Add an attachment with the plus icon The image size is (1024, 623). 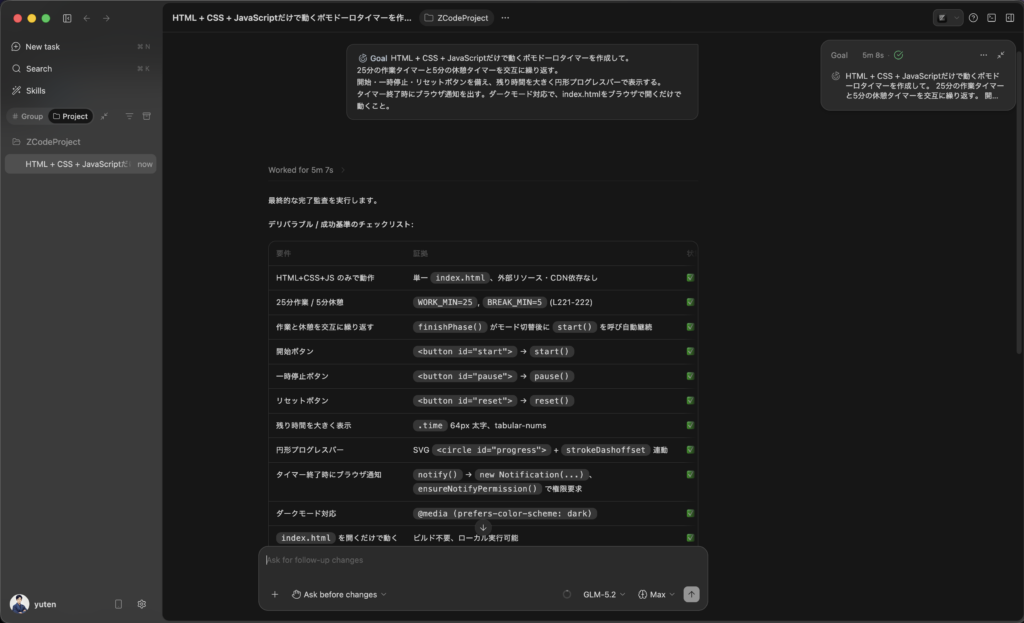pyautogui.click(x=275, y=594)
